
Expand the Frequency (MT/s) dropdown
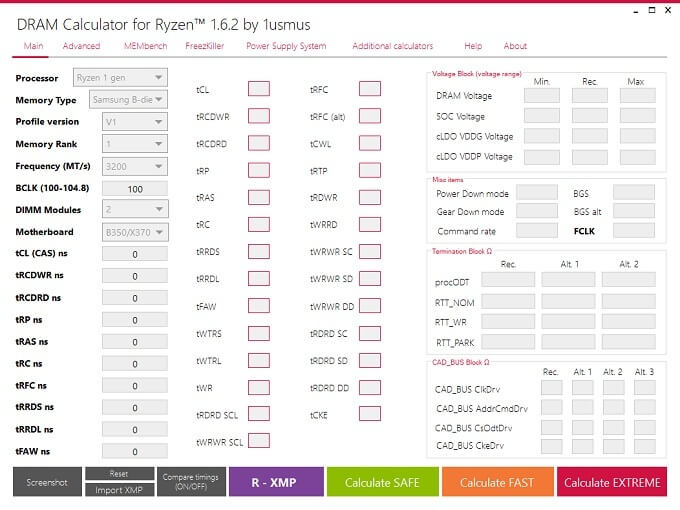click(x=135, y=167)
